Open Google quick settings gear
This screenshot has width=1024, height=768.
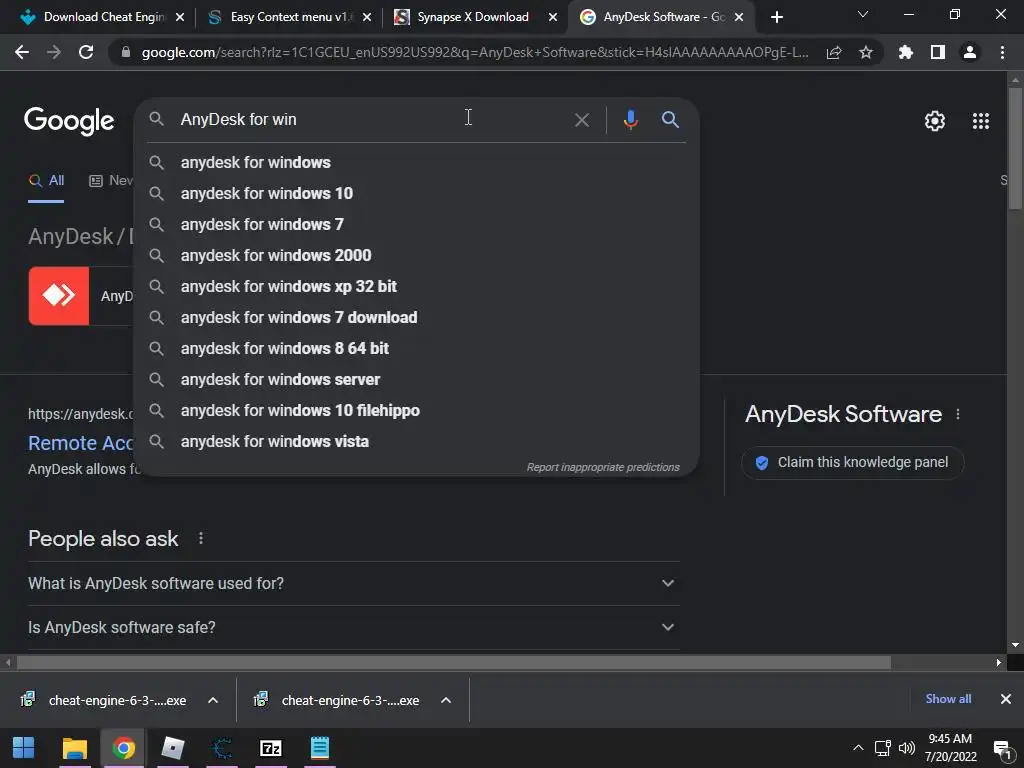pos(935,121)
